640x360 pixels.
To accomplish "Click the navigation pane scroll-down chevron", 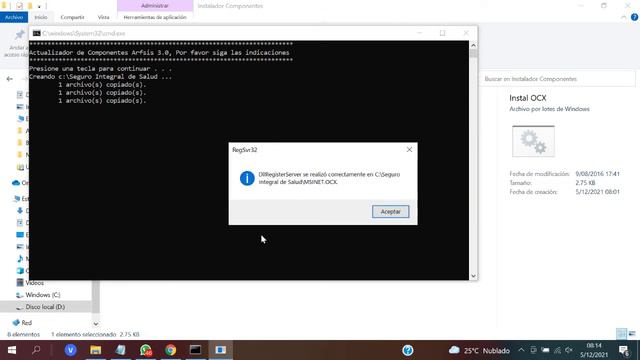I will tap(96, 324).
